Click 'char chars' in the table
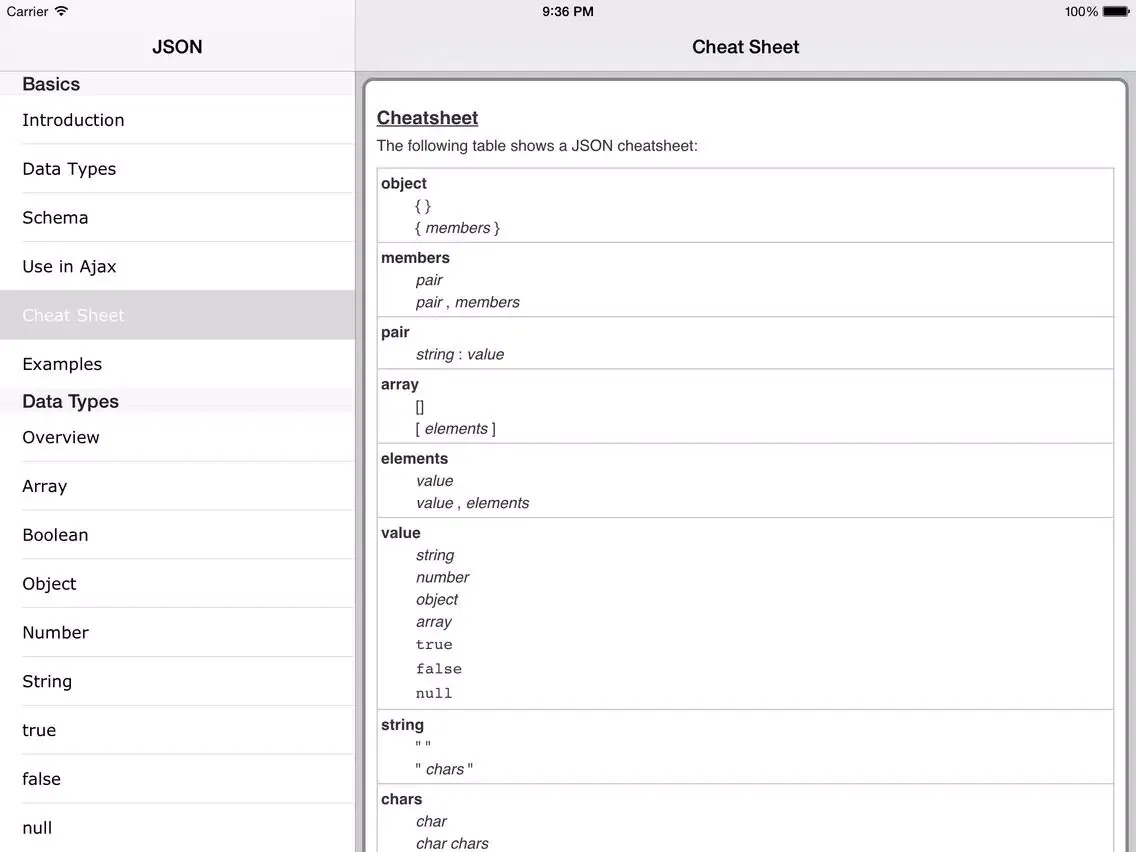This screenshot has height=852, width=1136. pos(452,843)
